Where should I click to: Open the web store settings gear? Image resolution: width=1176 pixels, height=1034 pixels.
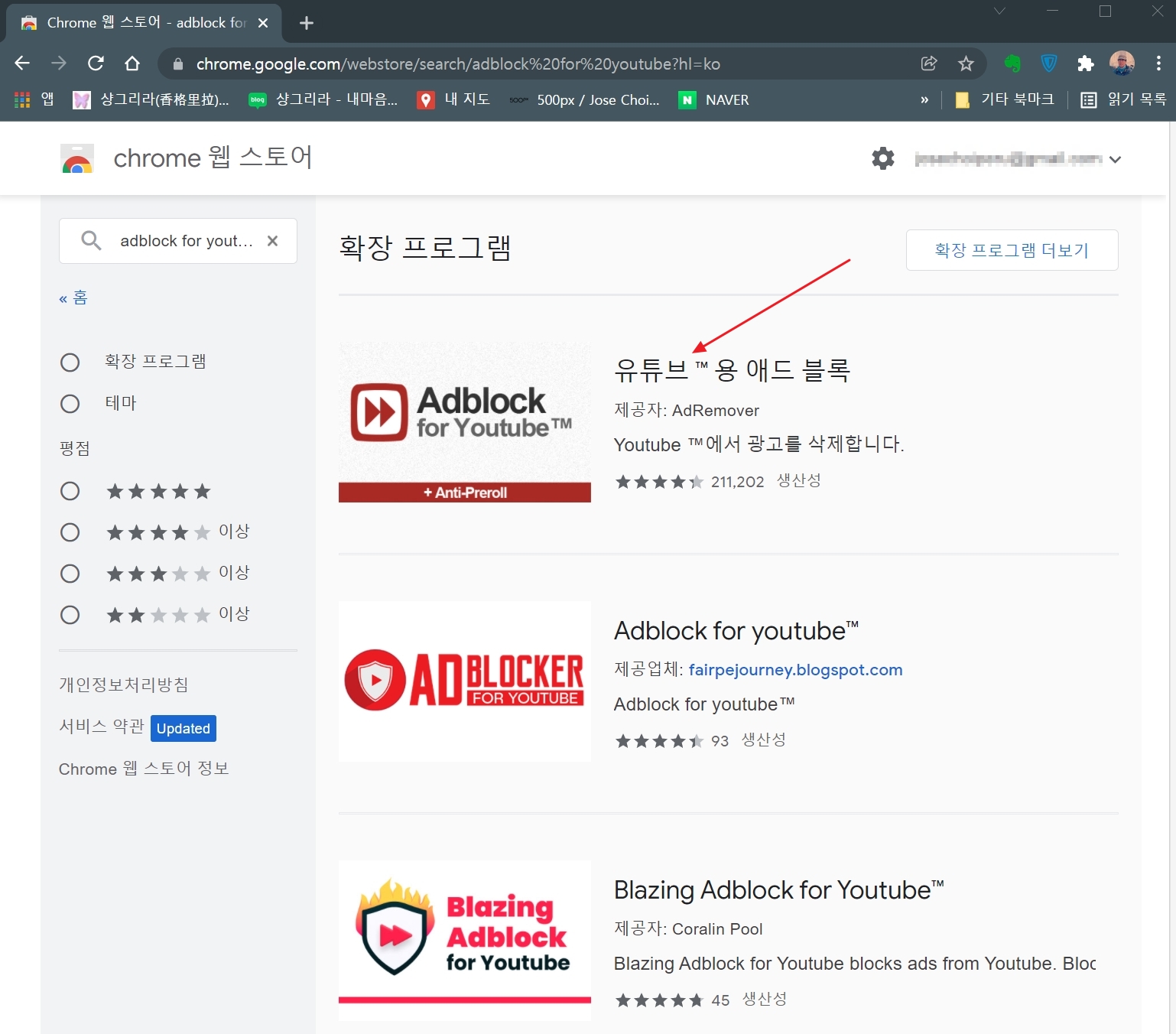tap(883, 158)
